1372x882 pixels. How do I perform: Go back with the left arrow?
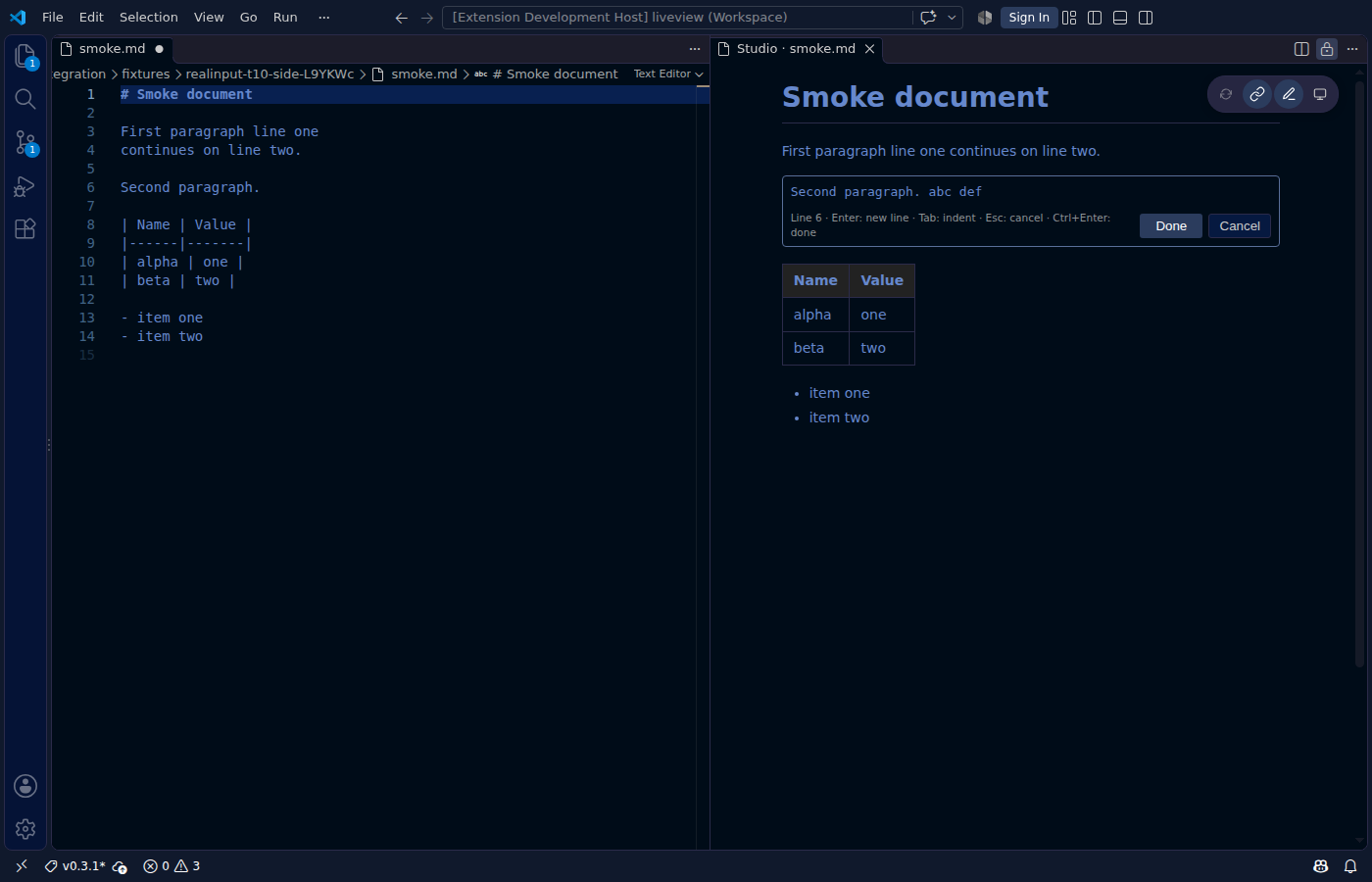(401, 18)
